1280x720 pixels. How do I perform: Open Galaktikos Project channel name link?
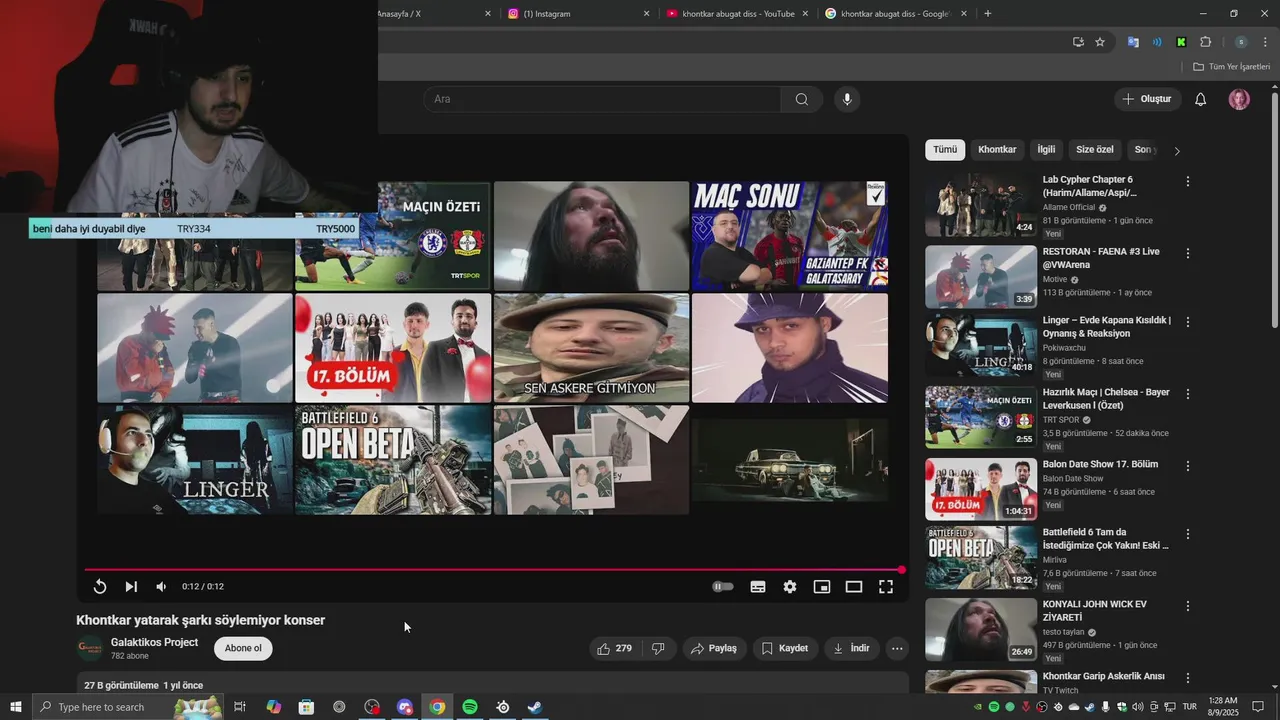coord(154,642)
